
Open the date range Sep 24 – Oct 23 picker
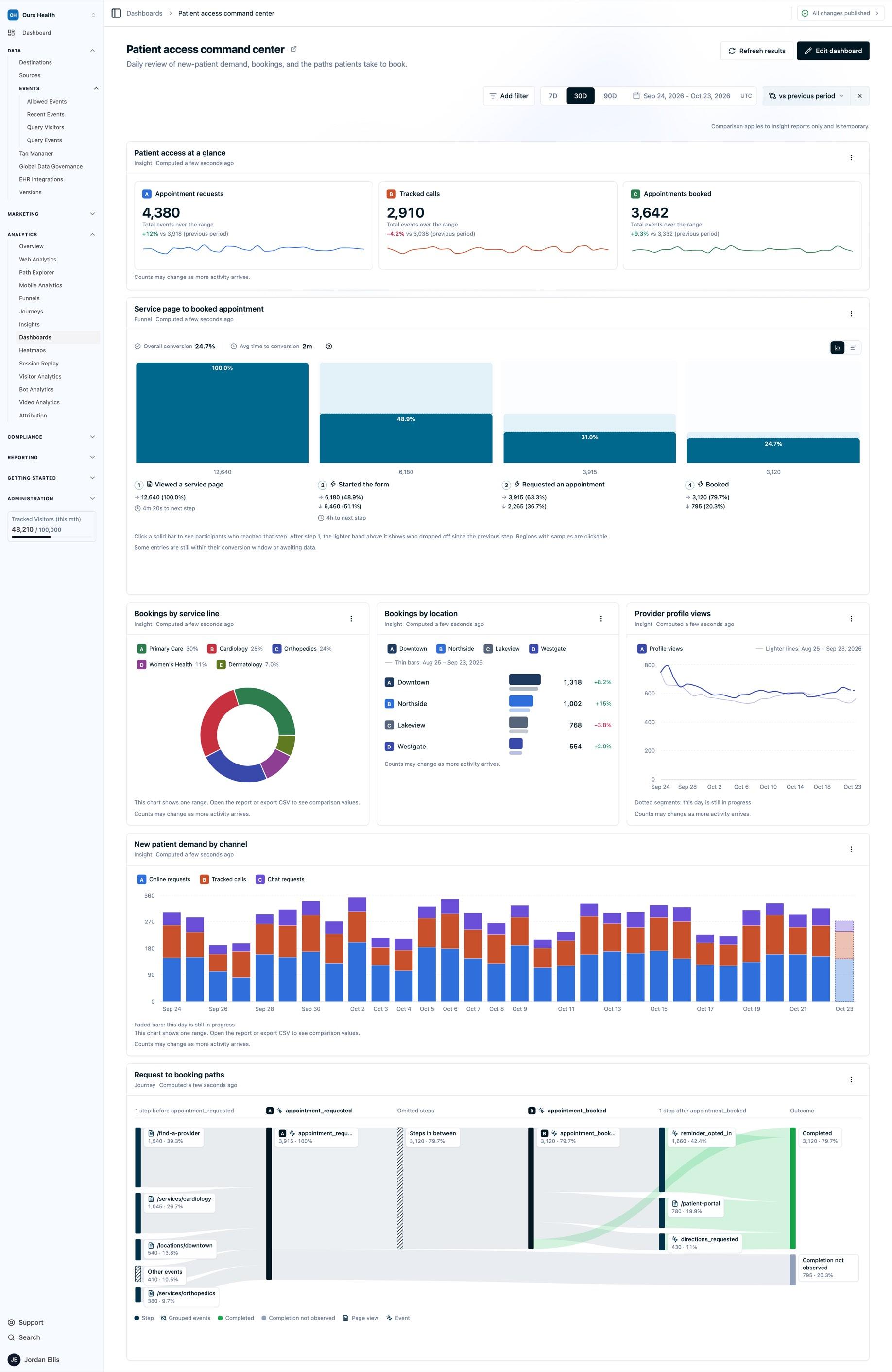[682, 96]
